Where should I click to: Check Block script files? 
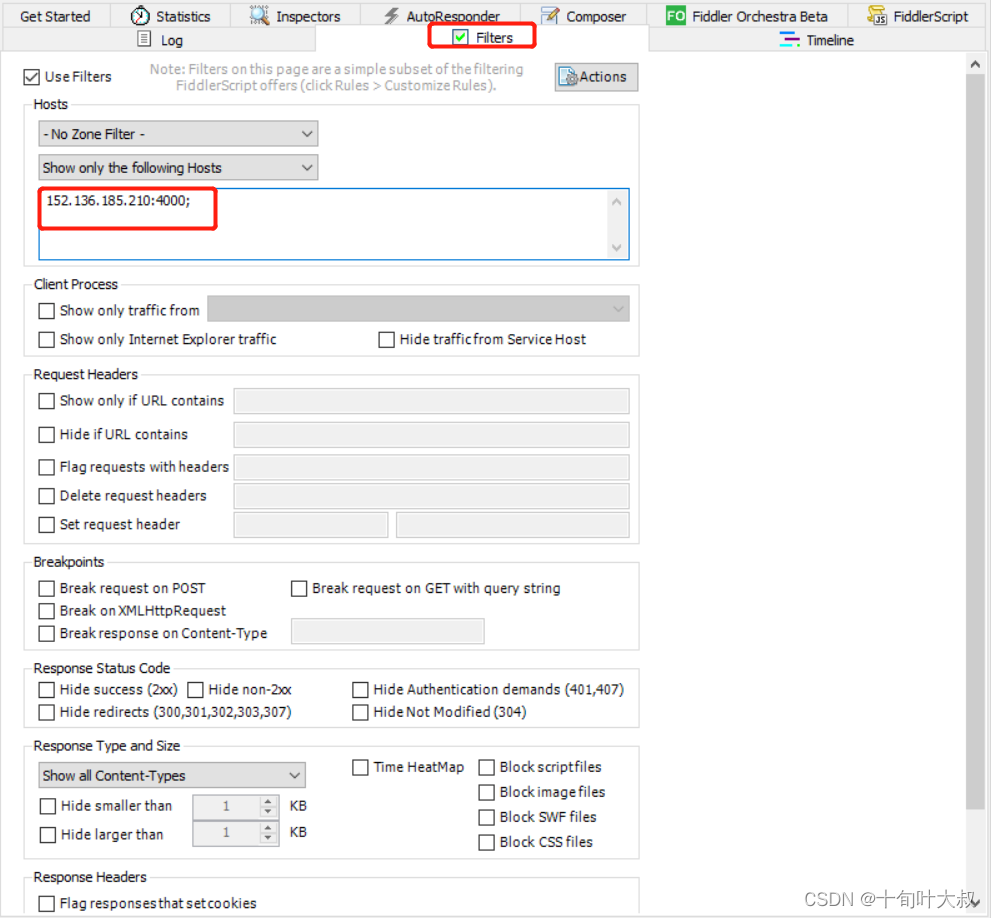tap(487, 768)
